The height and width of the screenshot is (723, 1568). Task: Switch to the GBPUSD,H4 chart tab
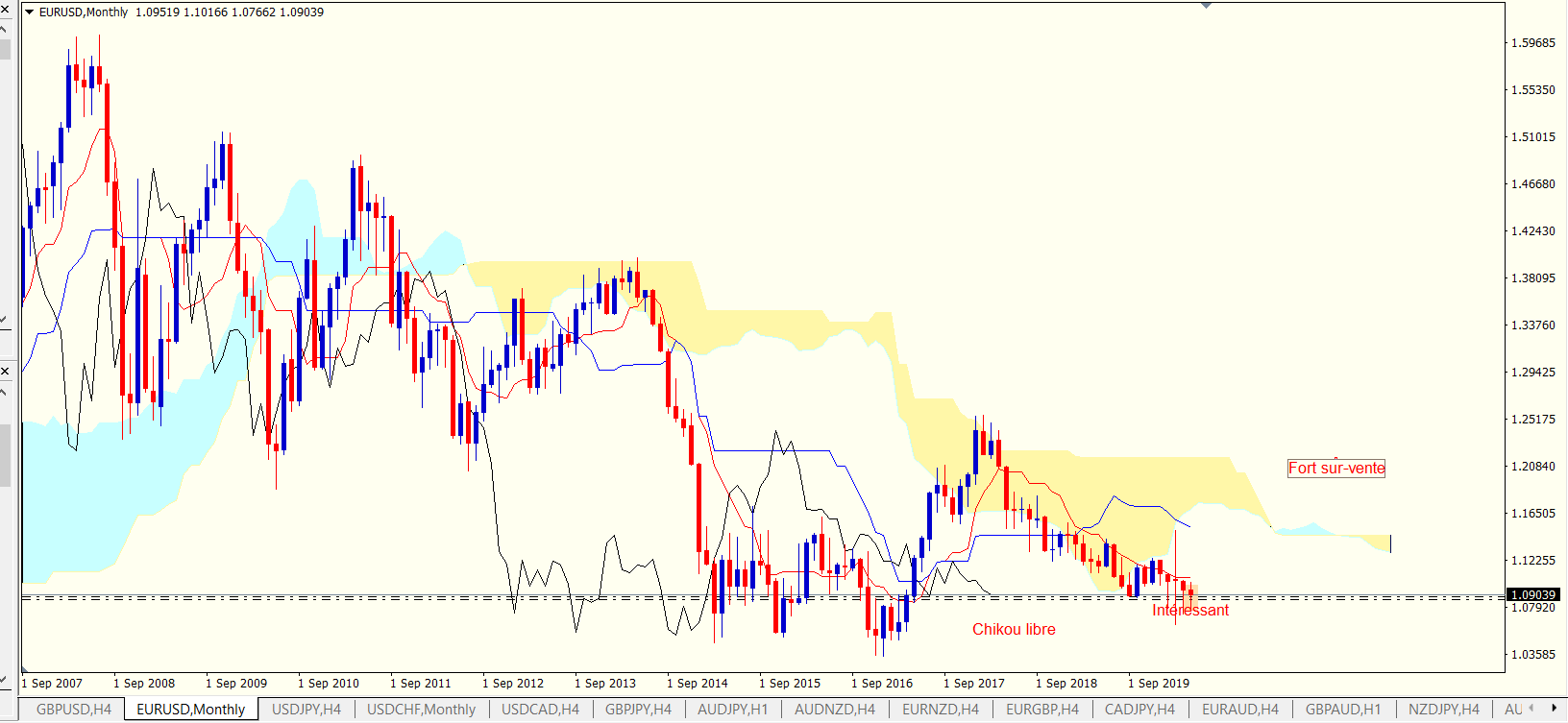click(73, 710)
